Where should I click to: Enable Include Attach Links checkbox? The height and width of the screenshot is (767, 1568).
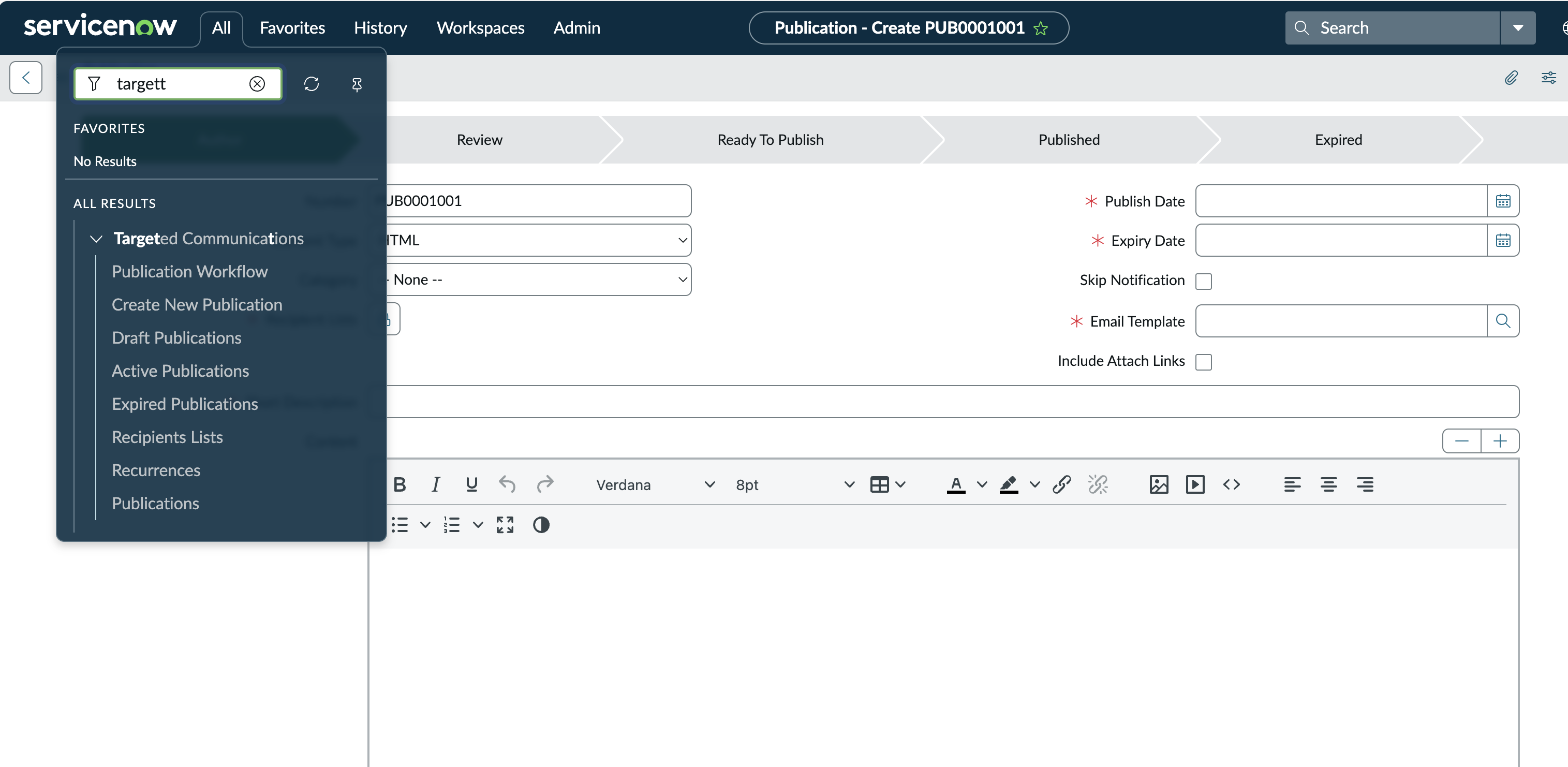[x=1203, y=362]
